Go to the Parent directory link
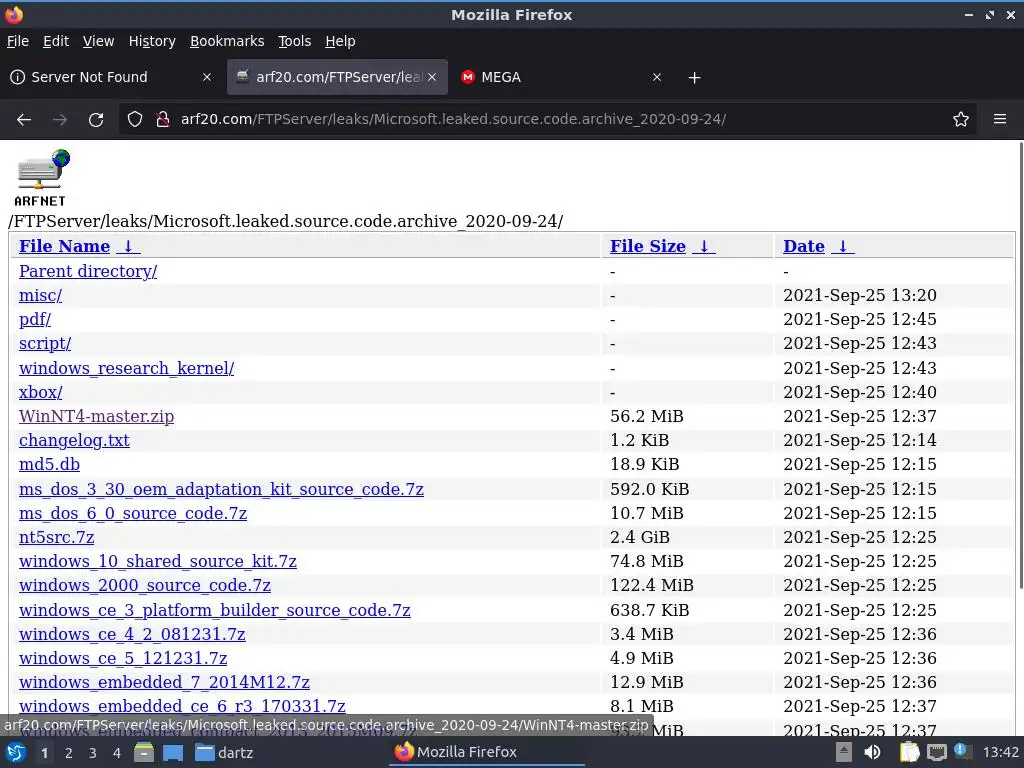This screenshot has width=1024, height=768. pyautogui.click(x=88, y=271)
